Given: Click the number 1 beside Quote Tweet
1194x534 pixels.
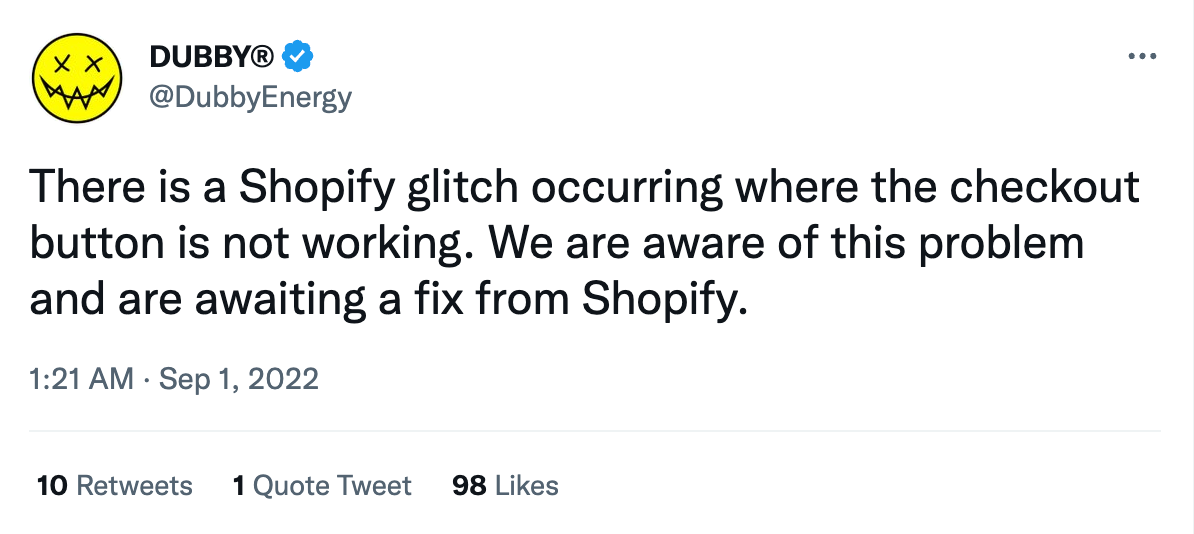Looking at the screenshot, I should 238,485.
